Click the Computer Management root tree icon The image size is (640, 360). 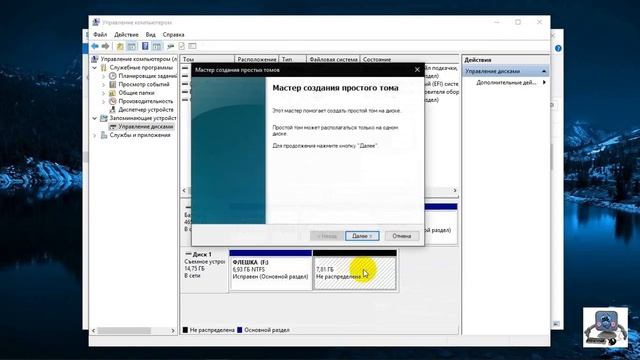point(95,59)
